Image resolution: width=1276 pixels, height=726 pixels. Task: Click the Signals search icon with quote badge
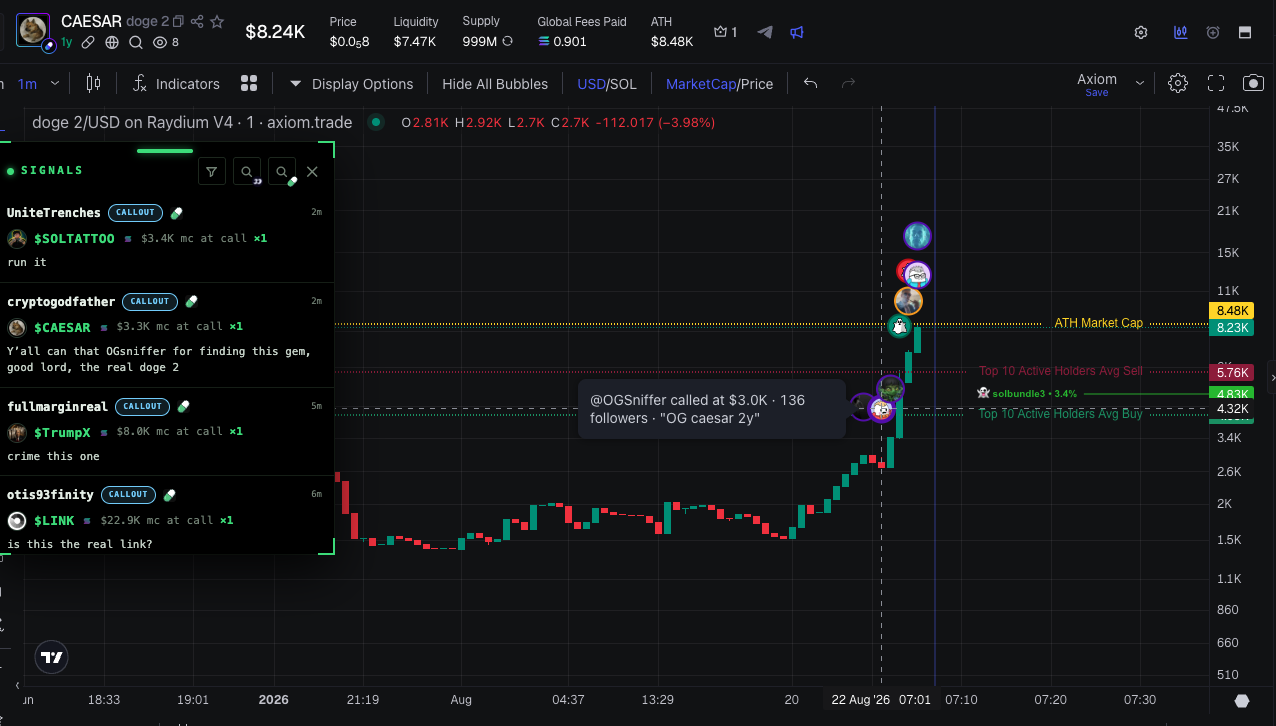click(x=247, y=172)
